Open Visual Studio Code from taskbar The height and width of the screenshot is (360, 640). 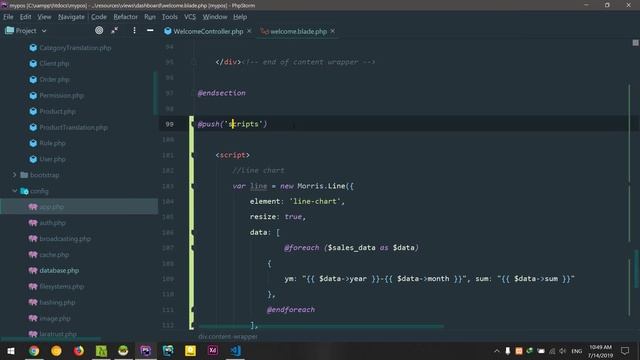pyautogui.click(x=236, y=351)
